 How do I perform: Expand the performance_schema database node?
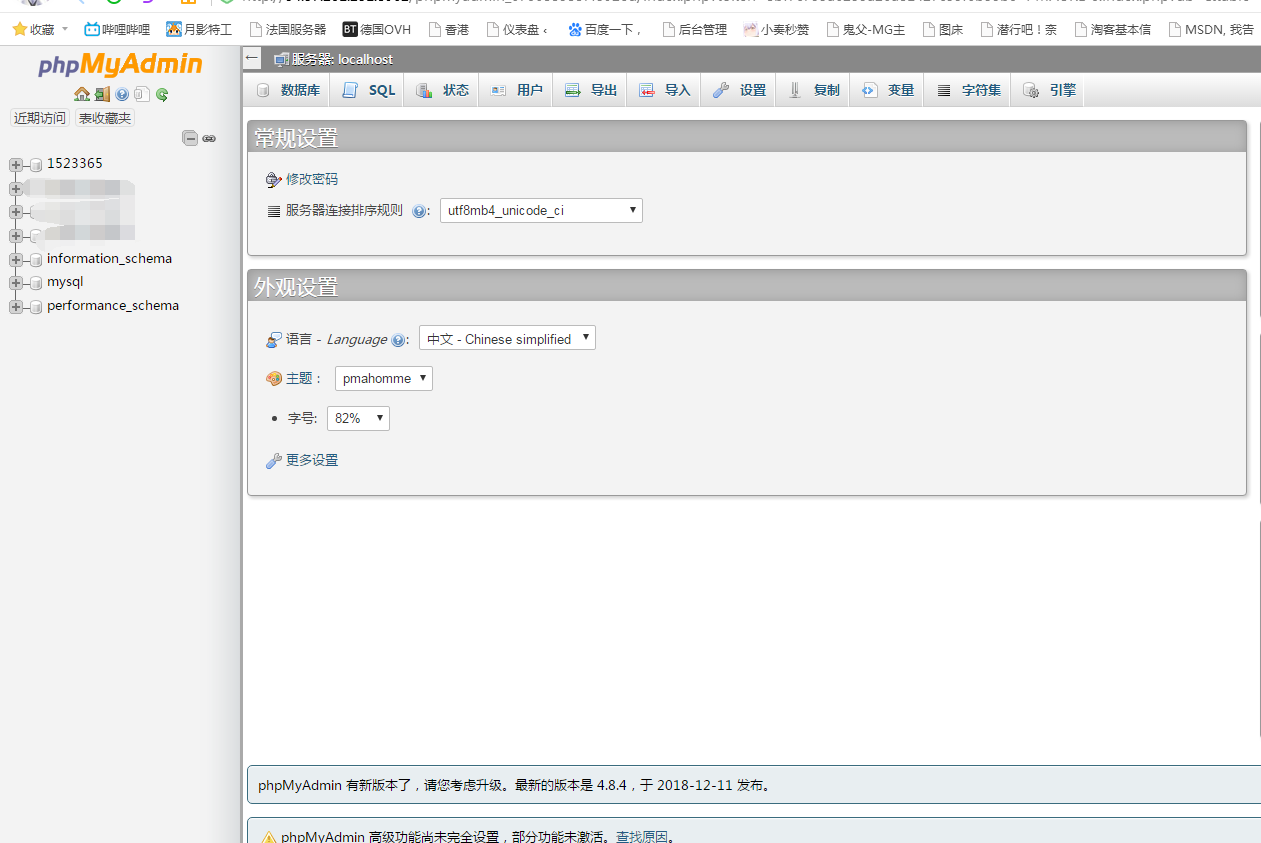pos(16,307)
